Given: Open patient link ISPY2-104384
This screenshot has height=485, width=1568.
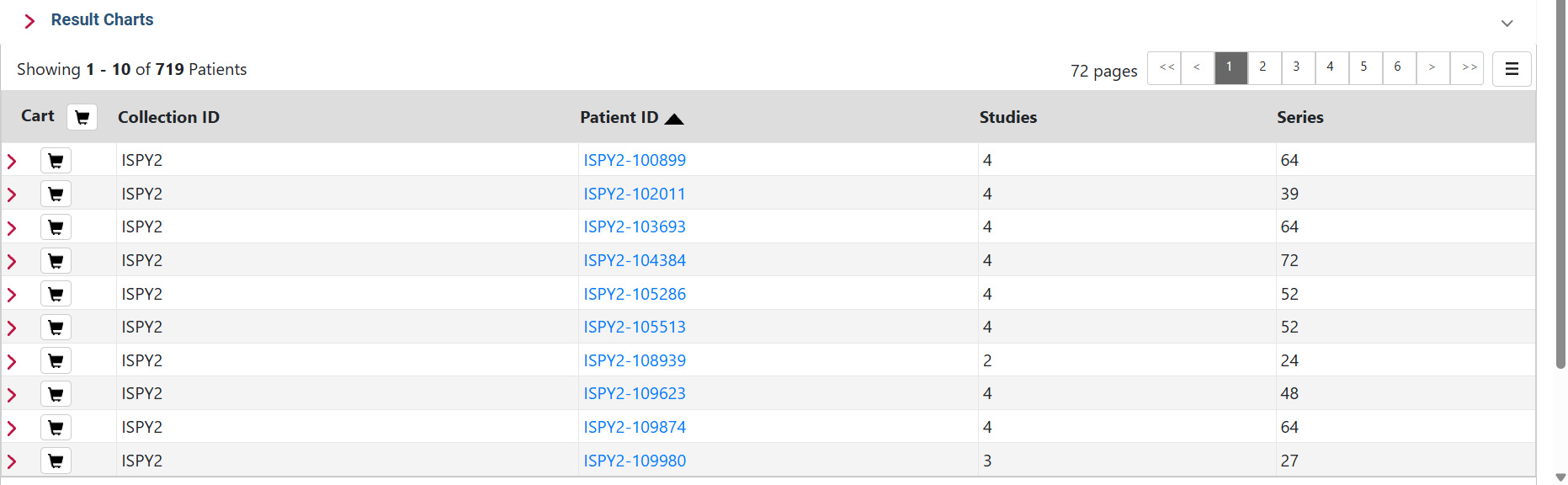Looking at the screenshot, I should pyautogui.click(x=635, y=260).
